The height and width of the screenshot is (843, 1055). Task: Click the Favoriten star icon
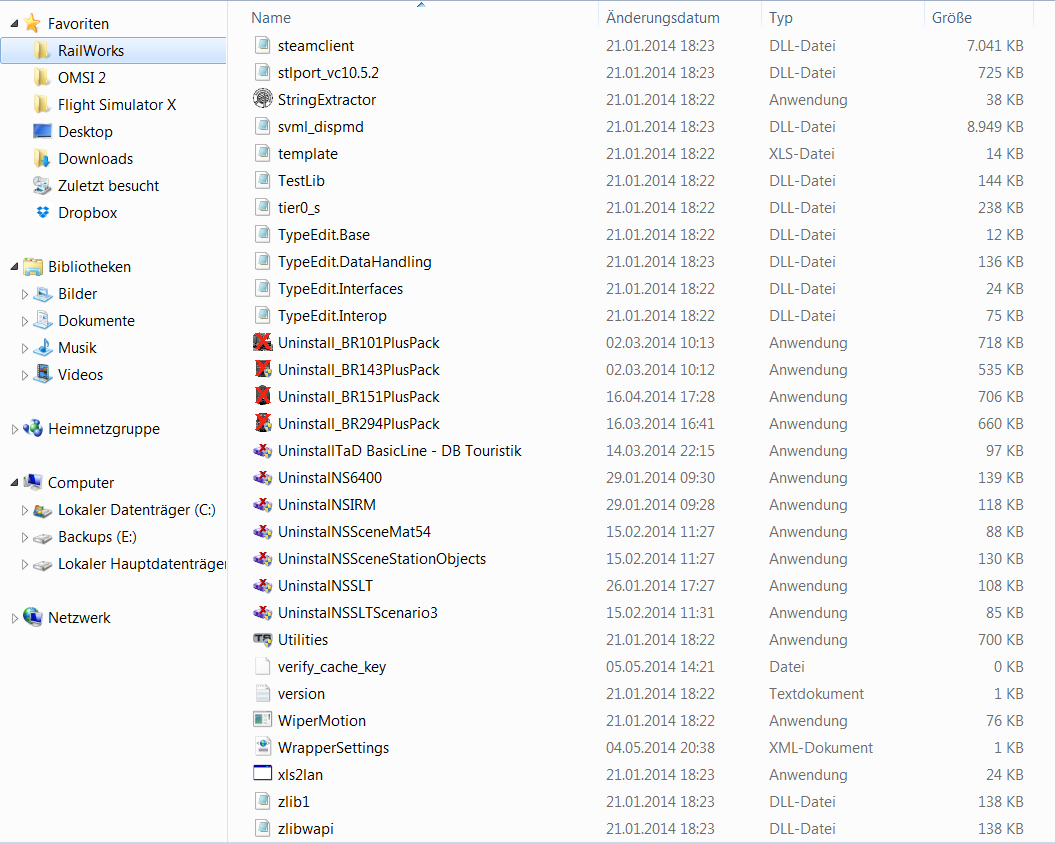point(32,23)
